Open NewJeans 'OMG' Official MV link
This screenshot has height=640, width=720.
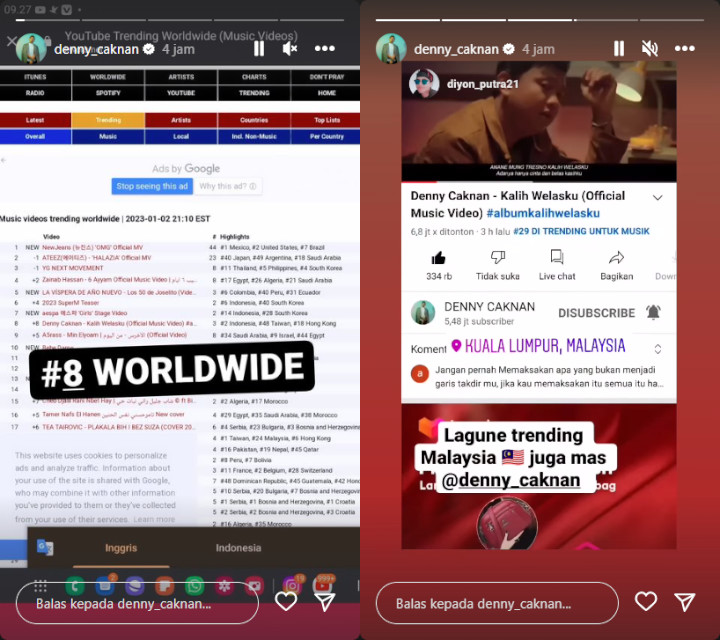click(x=92, y=247)
